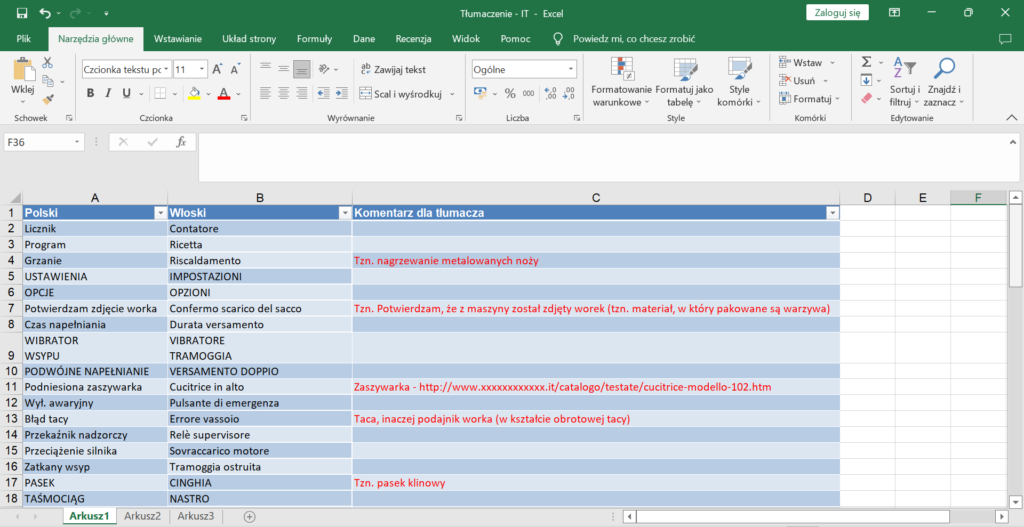Decrease decimal places

click(569, 93)
